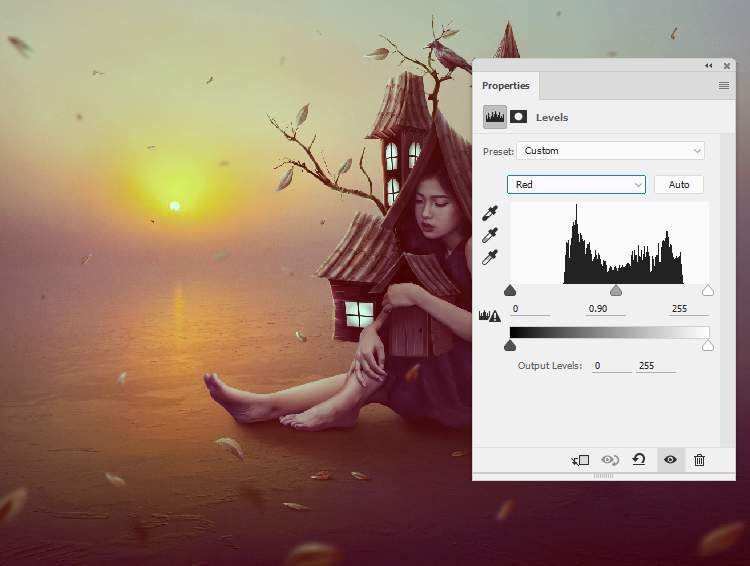The width and height of the screenshot is (750, 566).
Task: Click the output black level slider handle
Action: (510, 345)
